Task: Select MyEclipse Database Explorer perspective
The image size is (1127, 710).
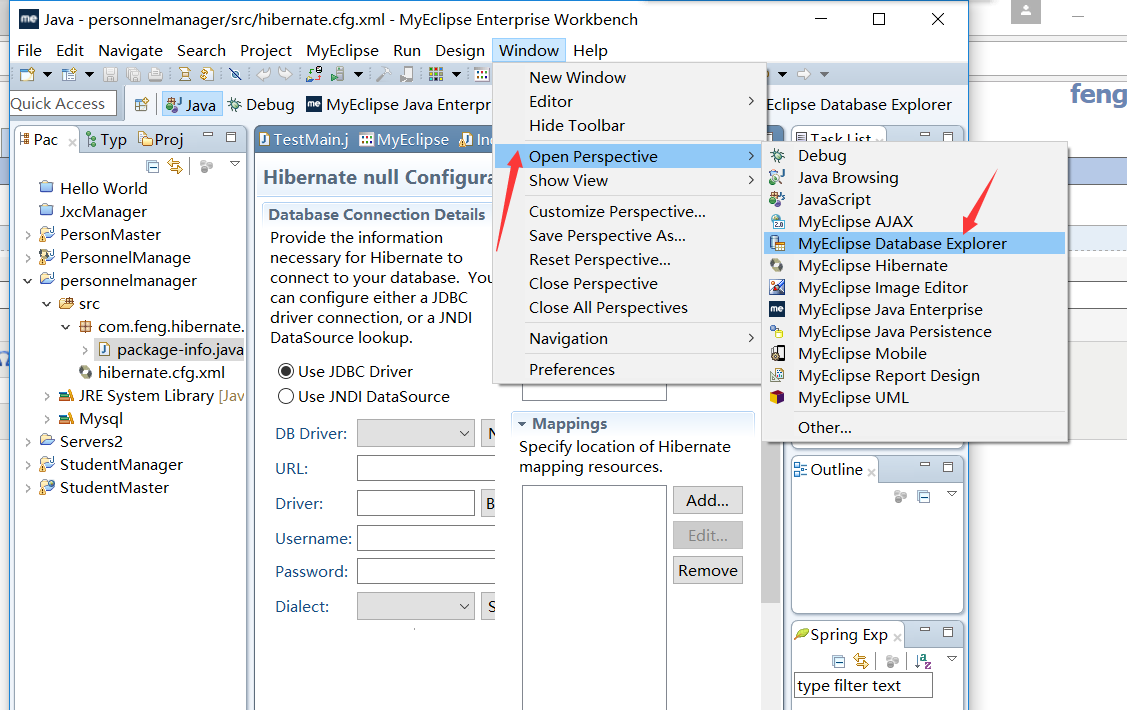Action: tap(914, 244)
